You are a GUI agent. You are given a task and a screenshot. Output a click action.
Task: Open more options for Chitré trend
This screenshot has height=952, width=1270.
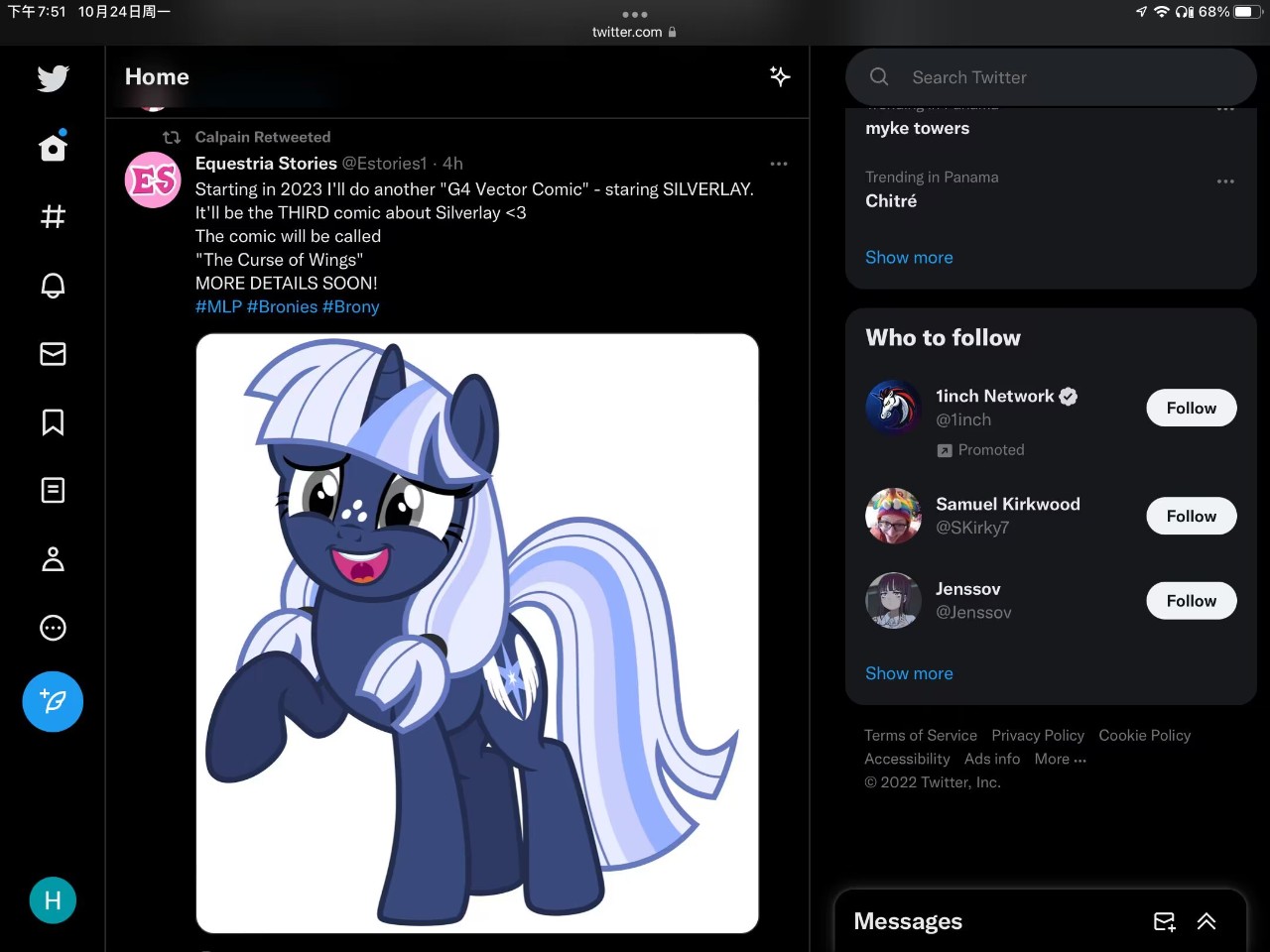click(1225, 181)
